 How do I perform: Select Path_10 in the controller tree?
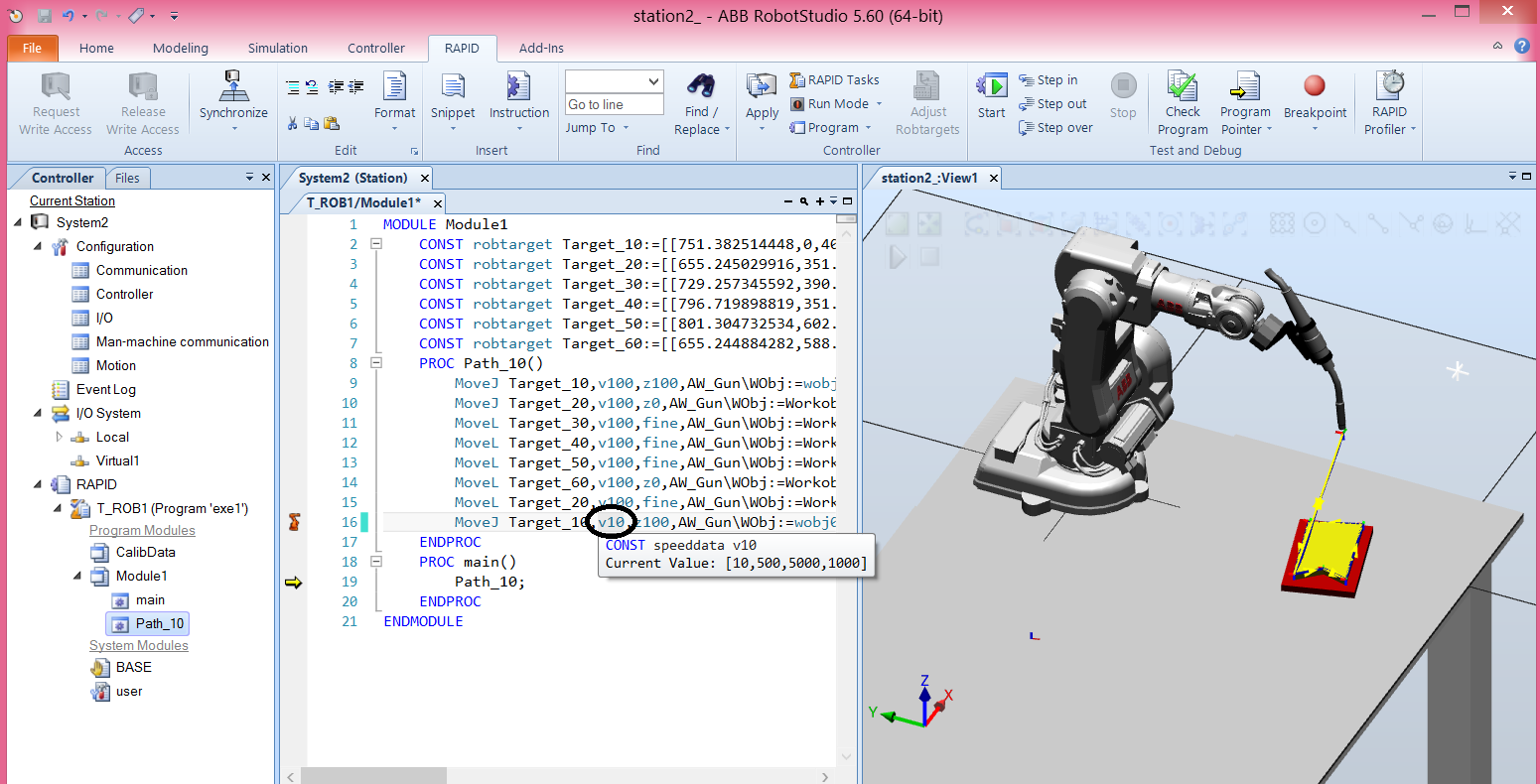157,623
